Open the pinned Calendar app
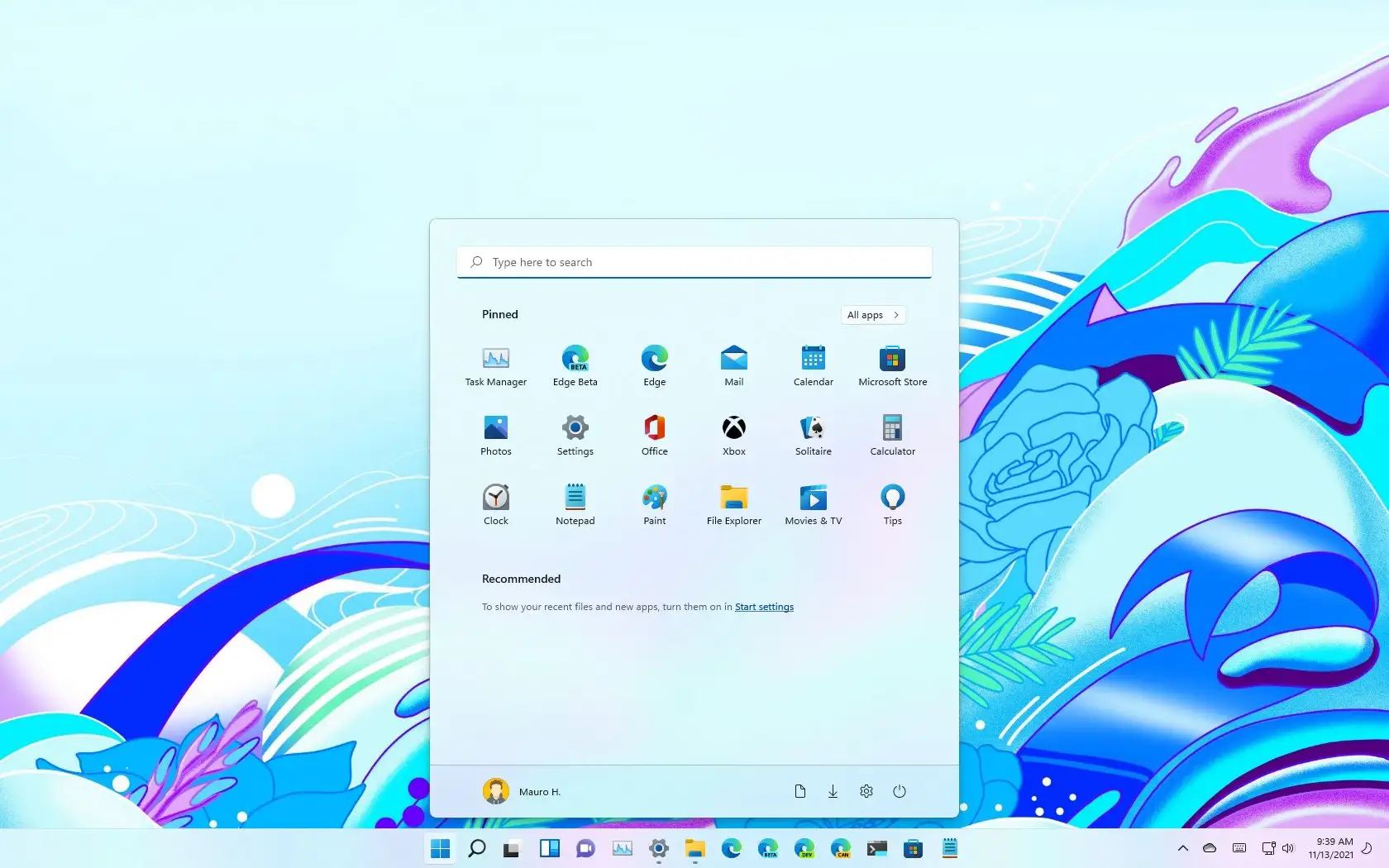Image resolution: width=1389 pixels, height=868 pixels. point(813,367)
